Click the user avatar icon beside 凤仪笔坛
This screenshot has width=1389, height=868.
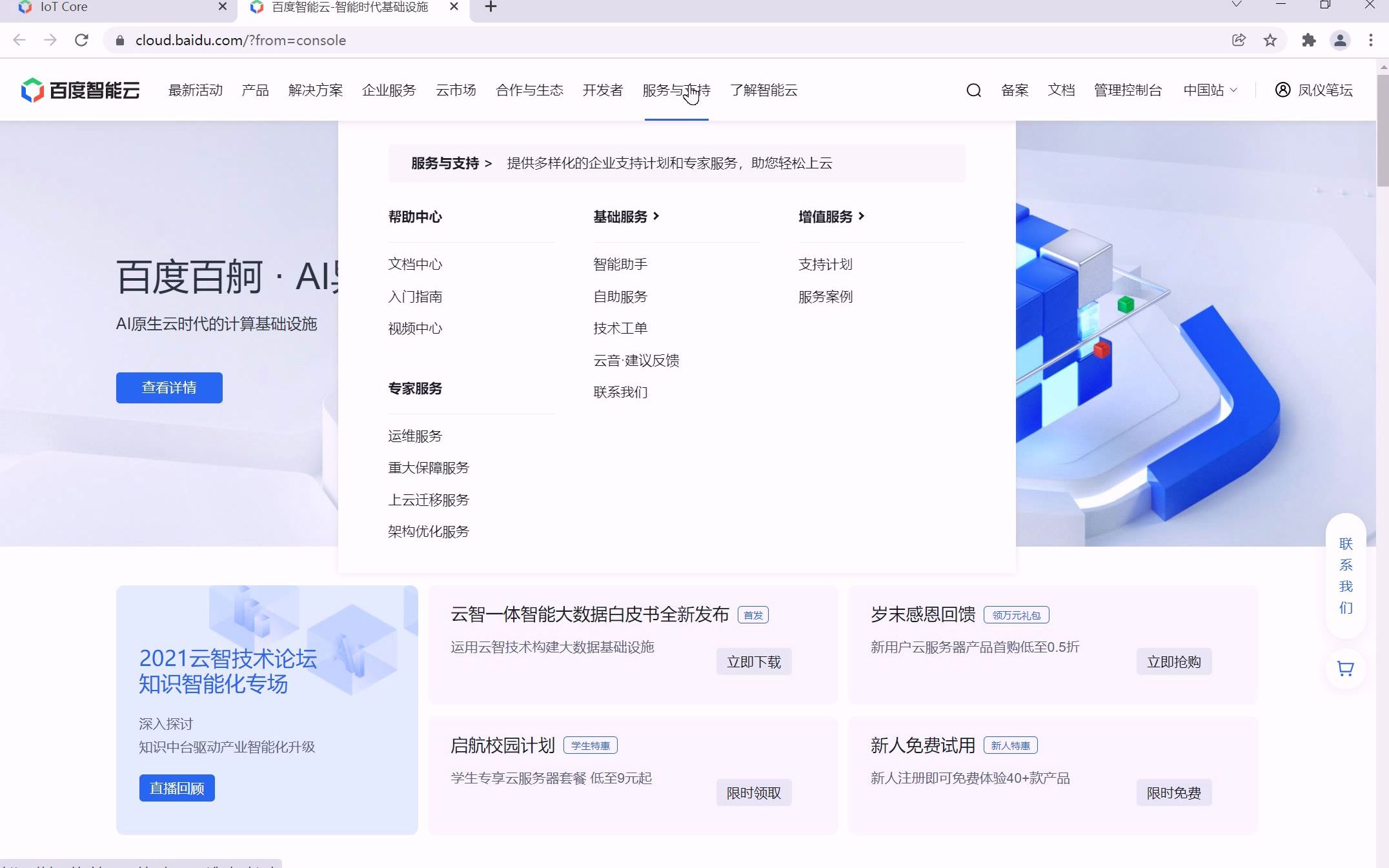tap(1283, 90)
